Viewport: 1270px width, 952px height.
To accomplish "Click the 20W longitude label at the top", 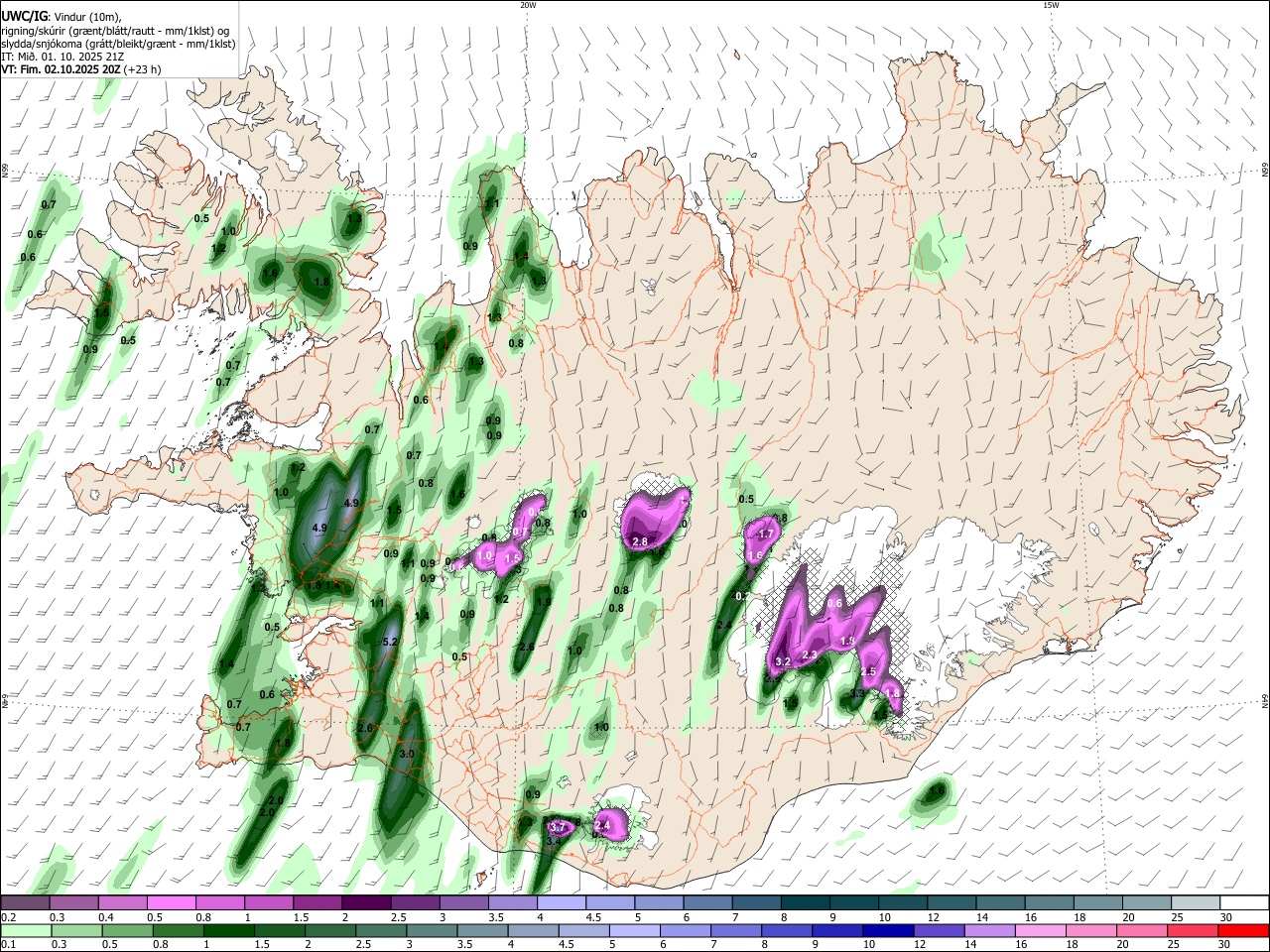I will tap(528, 5).
